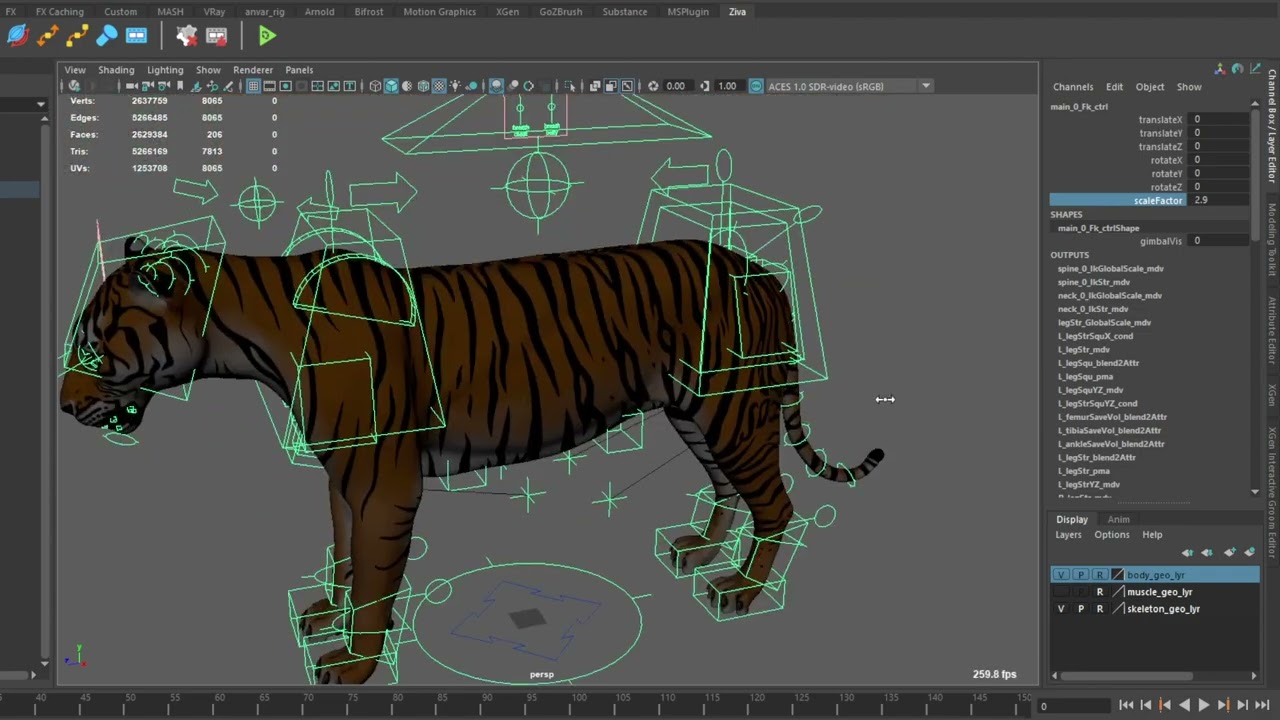Click the create new empty layer icon
Screen dimensions: 1280x720
(1231, 553)
